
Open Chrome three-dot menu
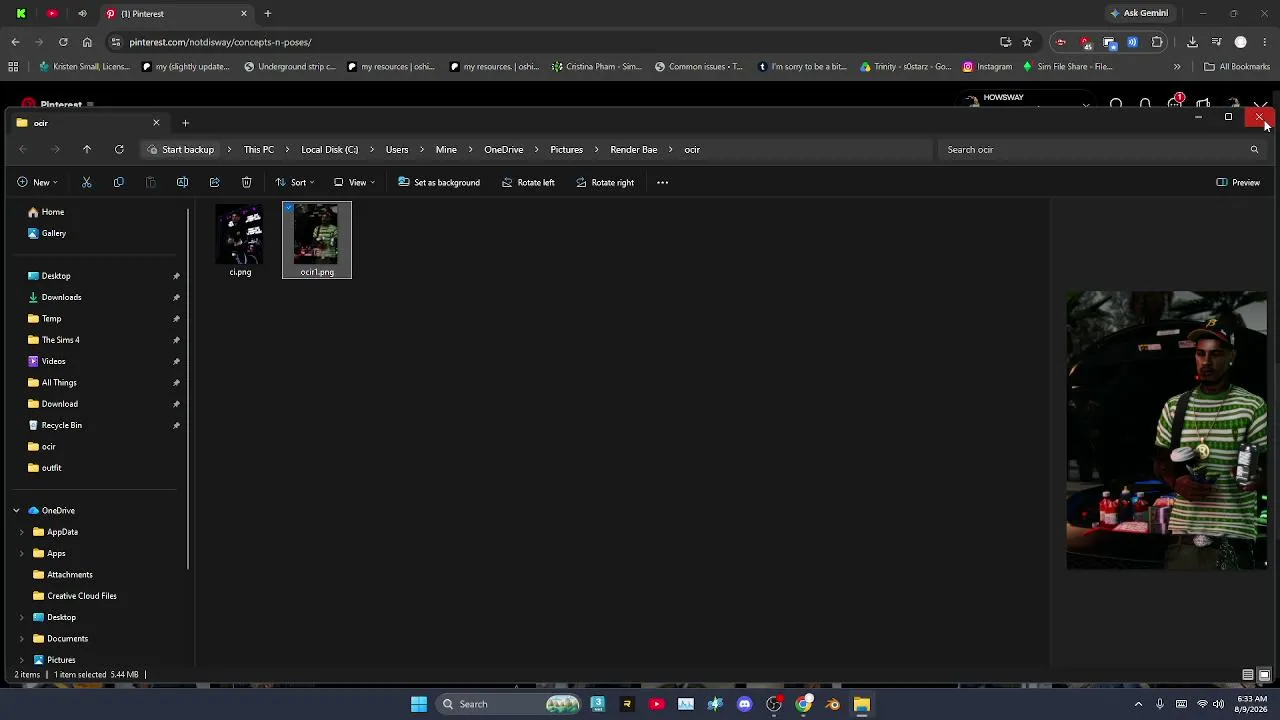[x=1265, y=42]
